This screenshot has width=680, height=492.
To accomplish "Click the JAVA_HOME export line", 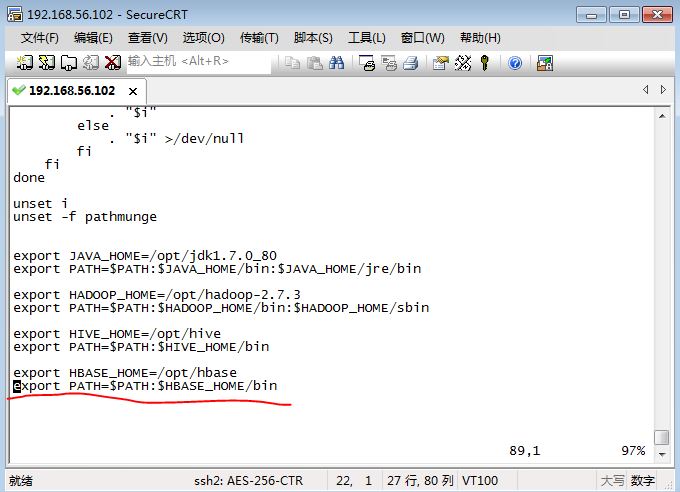I will point(145,256).
